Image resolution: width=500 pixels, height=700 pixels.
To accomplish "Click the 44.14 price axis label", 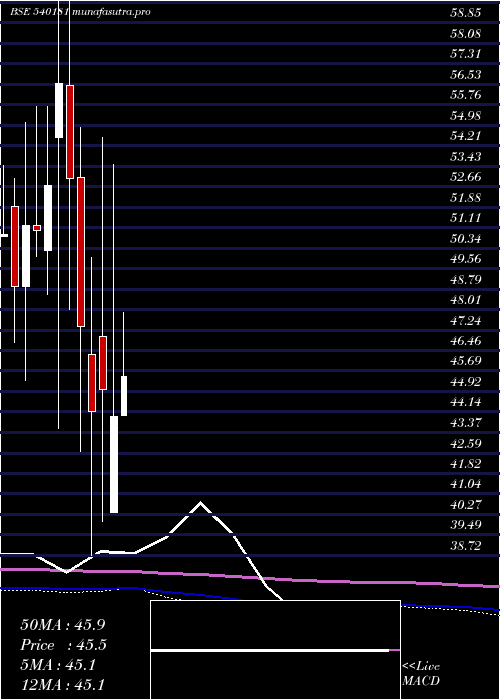I will coord(465,402).
